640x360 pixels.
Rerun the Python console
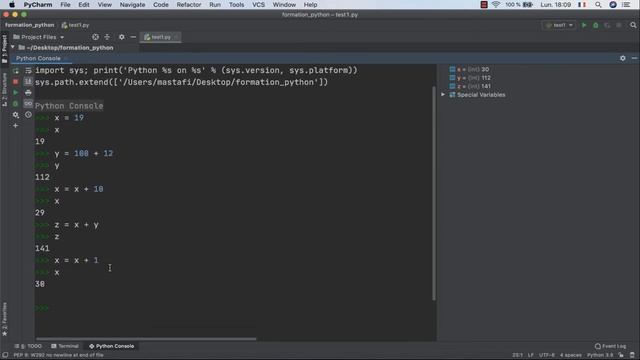pos(16,71)
